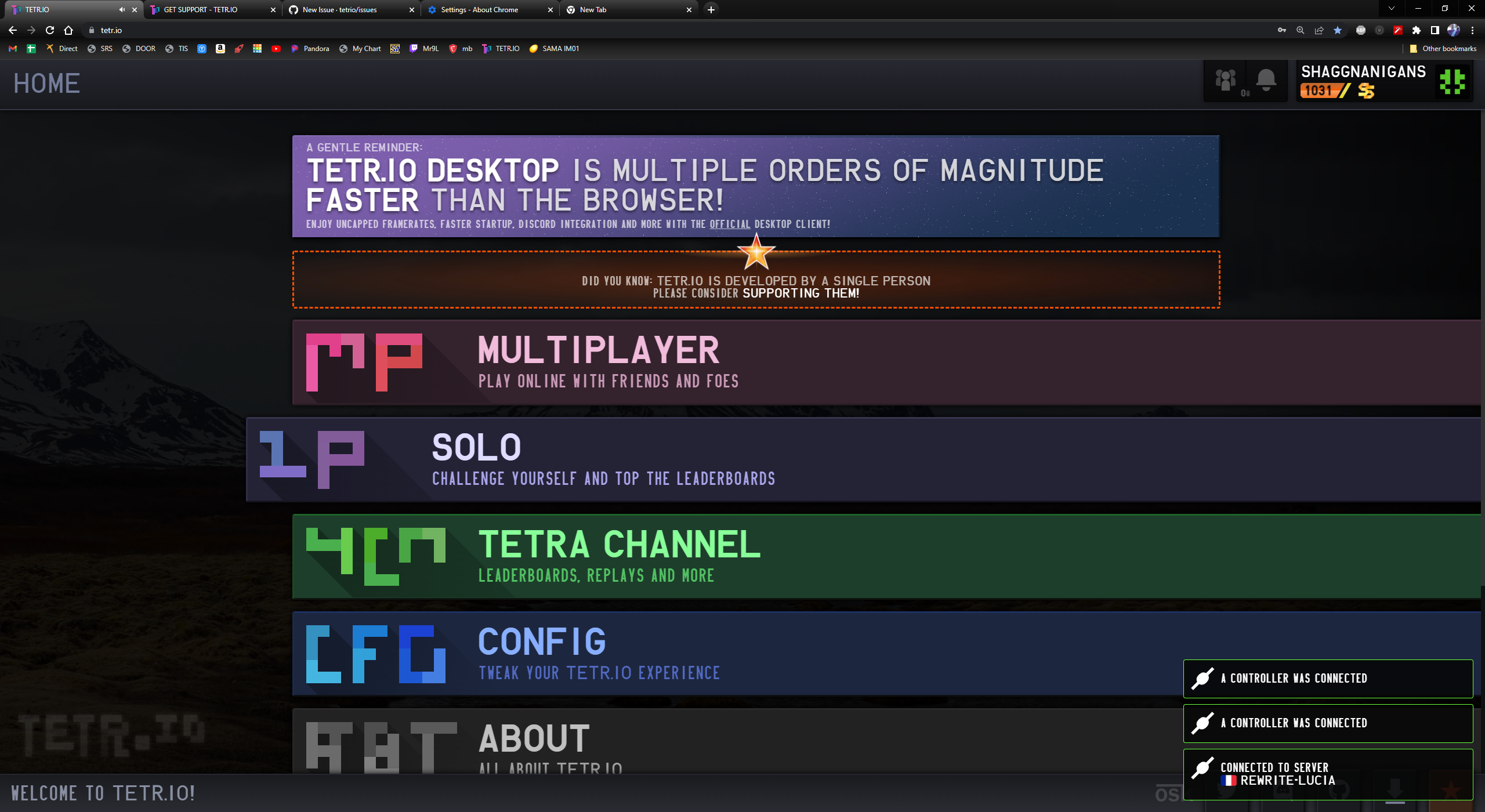Open Config using the CFG icon

375,653
